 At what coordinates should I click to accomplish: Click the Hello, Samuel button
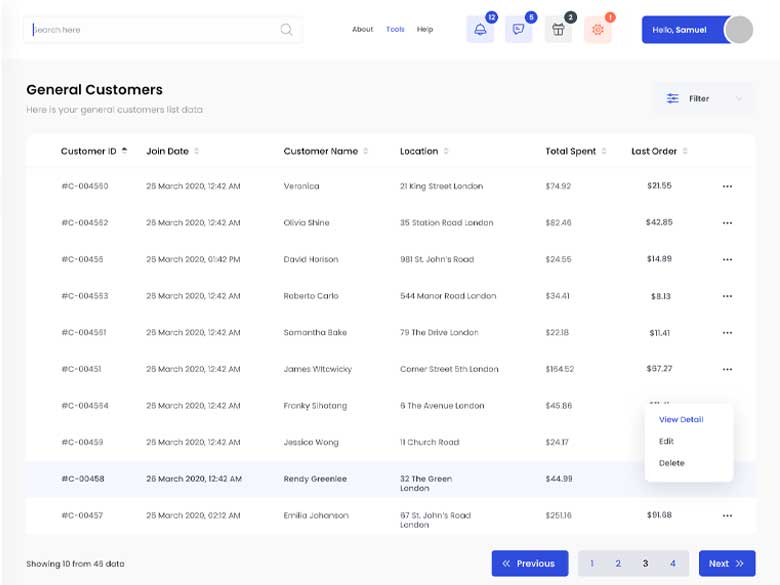(x=686, y=30)
